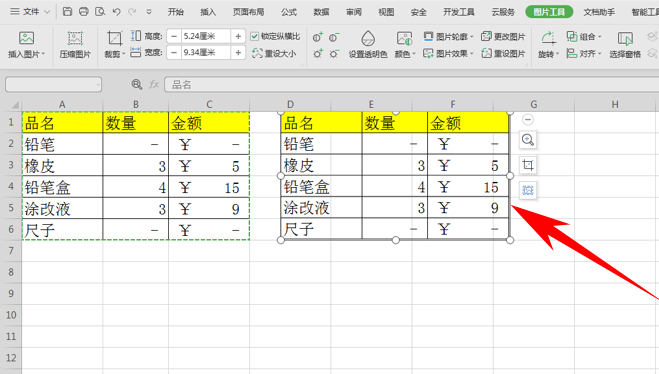Increase picture contrast with the contrast plus icon
This screenshot has width=659, height=374.
(318, 38)
